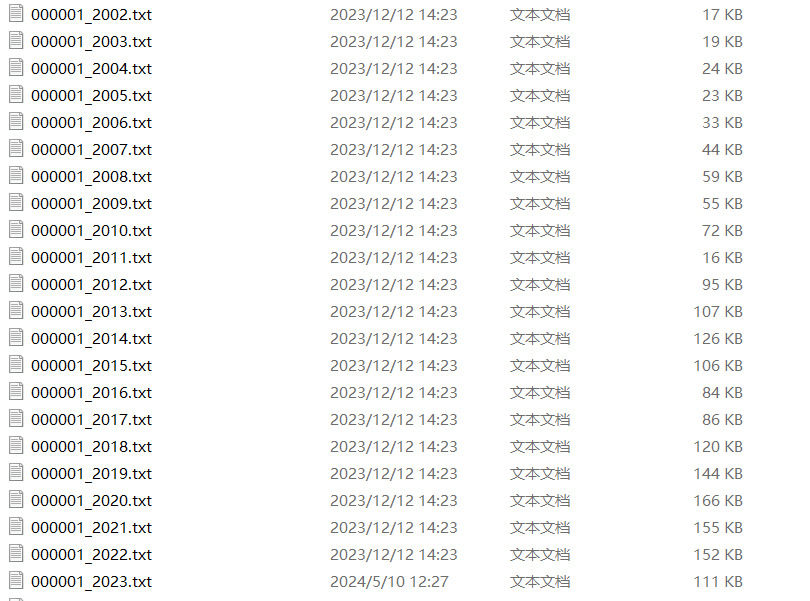810x601 pixels.
Task: Click the file icon for 000001_2020.txt
Action: click(x=16, y=500)
